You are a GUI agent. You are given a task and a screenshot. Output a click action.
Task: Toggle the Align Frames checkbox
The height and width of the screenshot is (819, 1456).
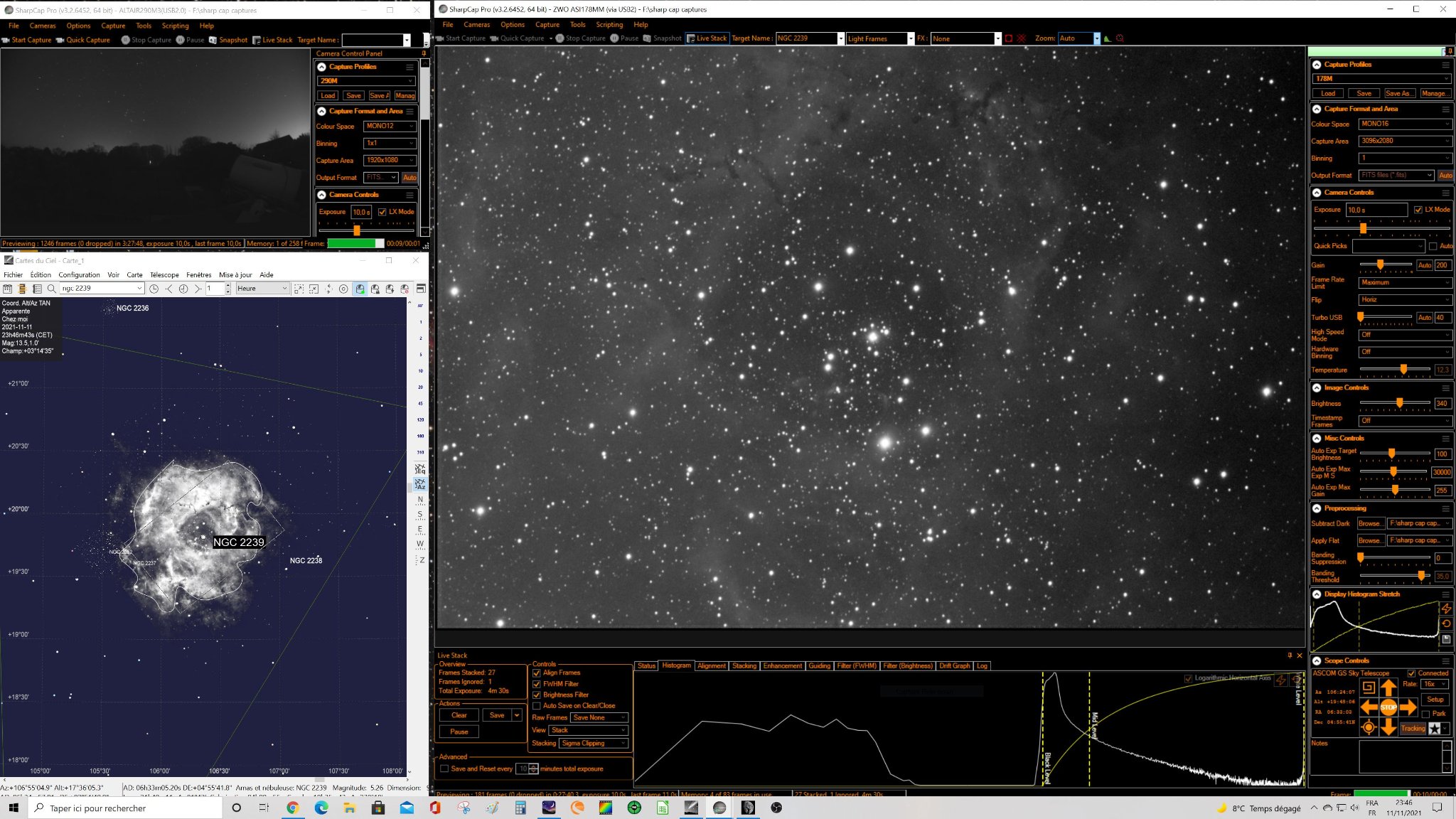tap(537, 673)
